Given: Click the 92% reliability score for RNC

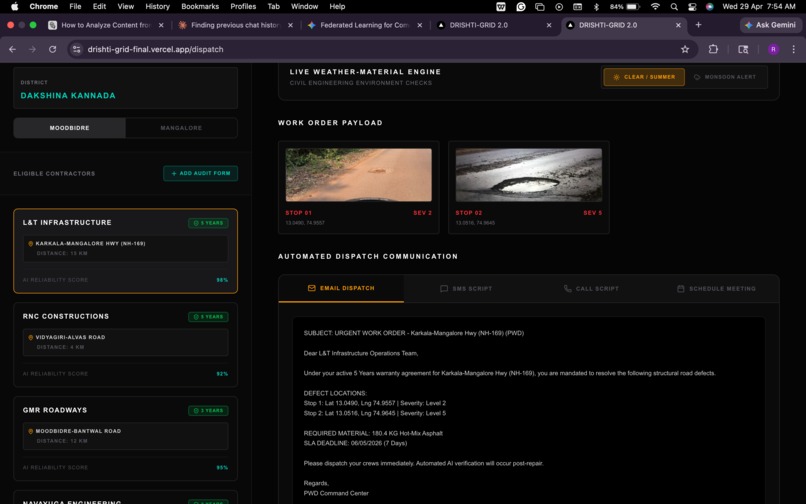Looking at the screenshot, I should pos(222,374).
